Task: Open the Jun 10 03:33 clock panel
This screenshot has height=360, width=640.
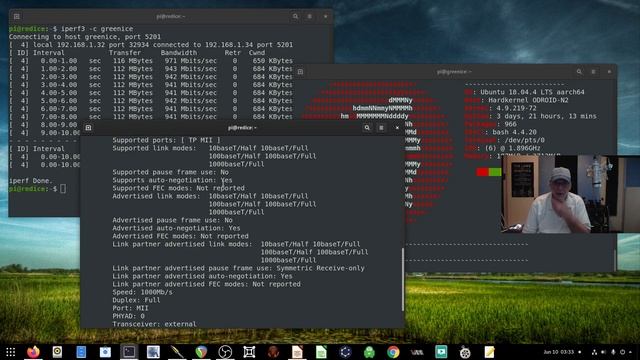Action: (558, 352)
